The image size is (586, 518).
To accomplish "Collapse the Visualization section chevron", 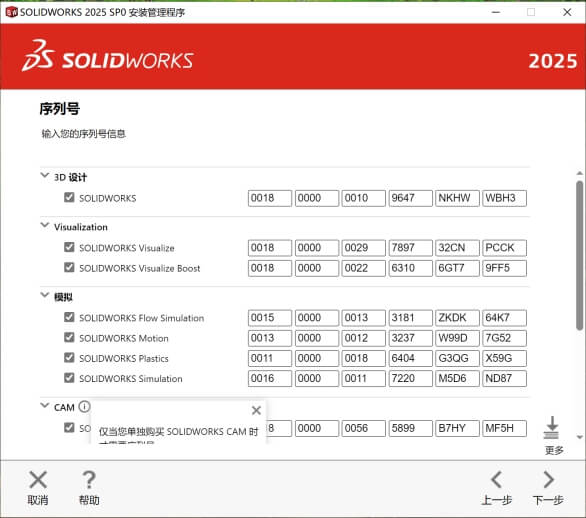I will (x=45, y=225).
